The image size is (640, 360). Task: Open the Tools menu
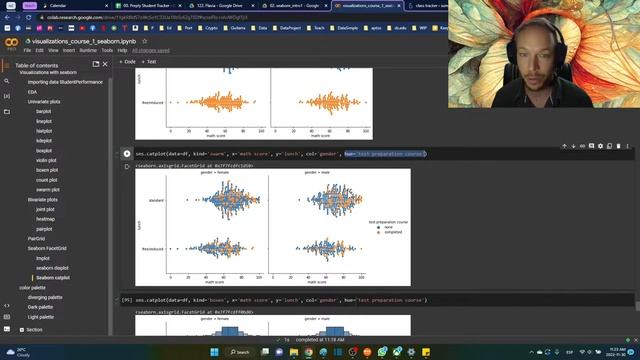pos(107,51)
